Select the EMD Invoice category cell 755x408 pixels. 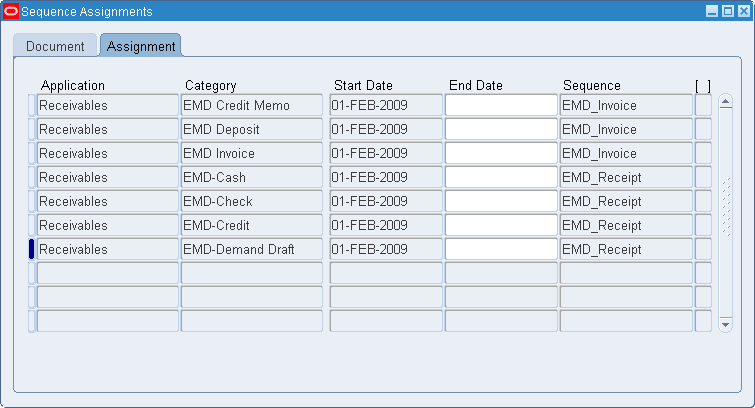pos(252,153)
